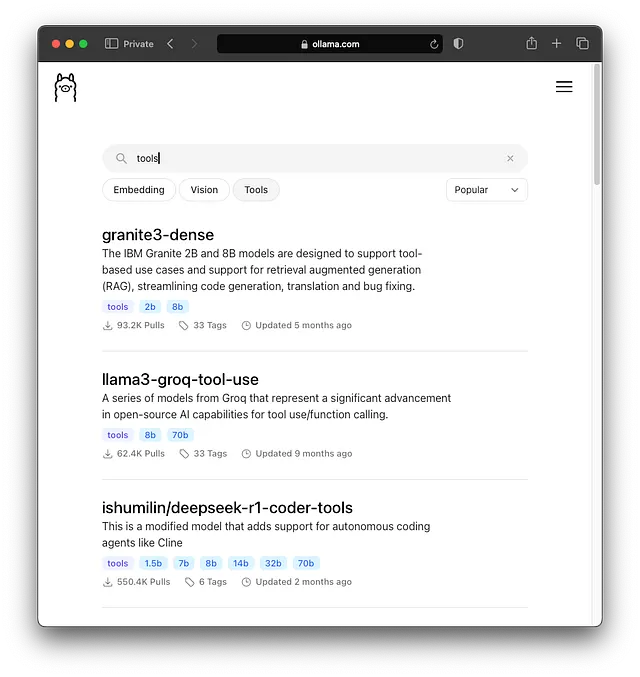Open the granite3-dense model page
640x677 pixels.
[x=158, y=235]
